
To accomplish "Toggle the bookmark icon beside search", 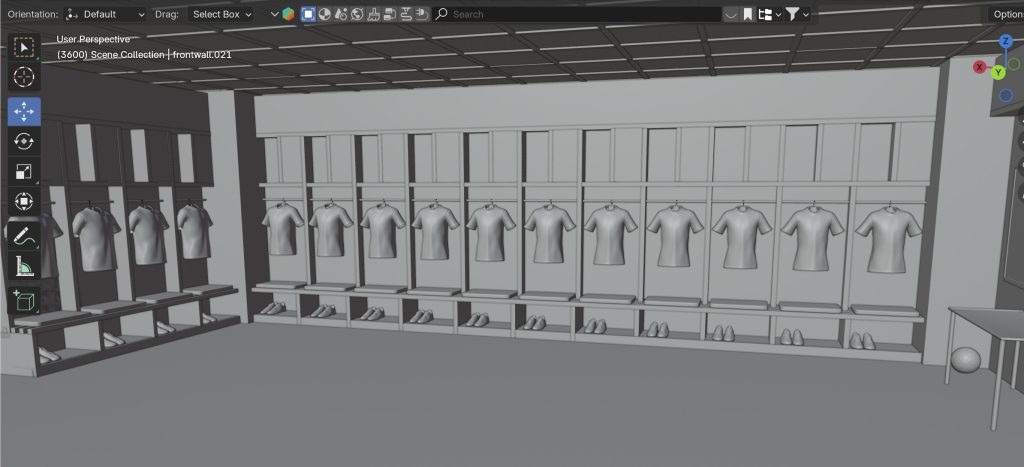I will [748, 14].
